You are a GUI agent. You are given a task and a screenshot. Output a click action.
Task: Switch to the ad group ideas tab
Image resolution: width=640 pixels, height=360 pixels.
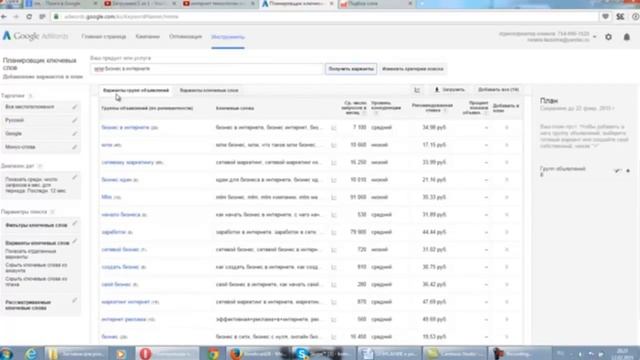coord(136,90)
